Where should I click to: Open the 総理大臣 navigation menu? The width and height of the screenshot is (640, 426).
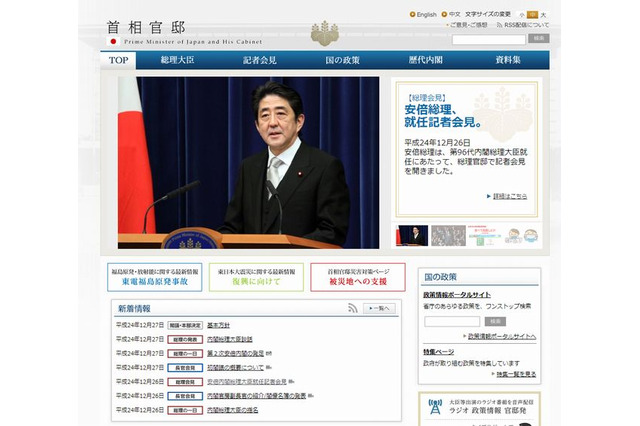(x=177, y=60)
